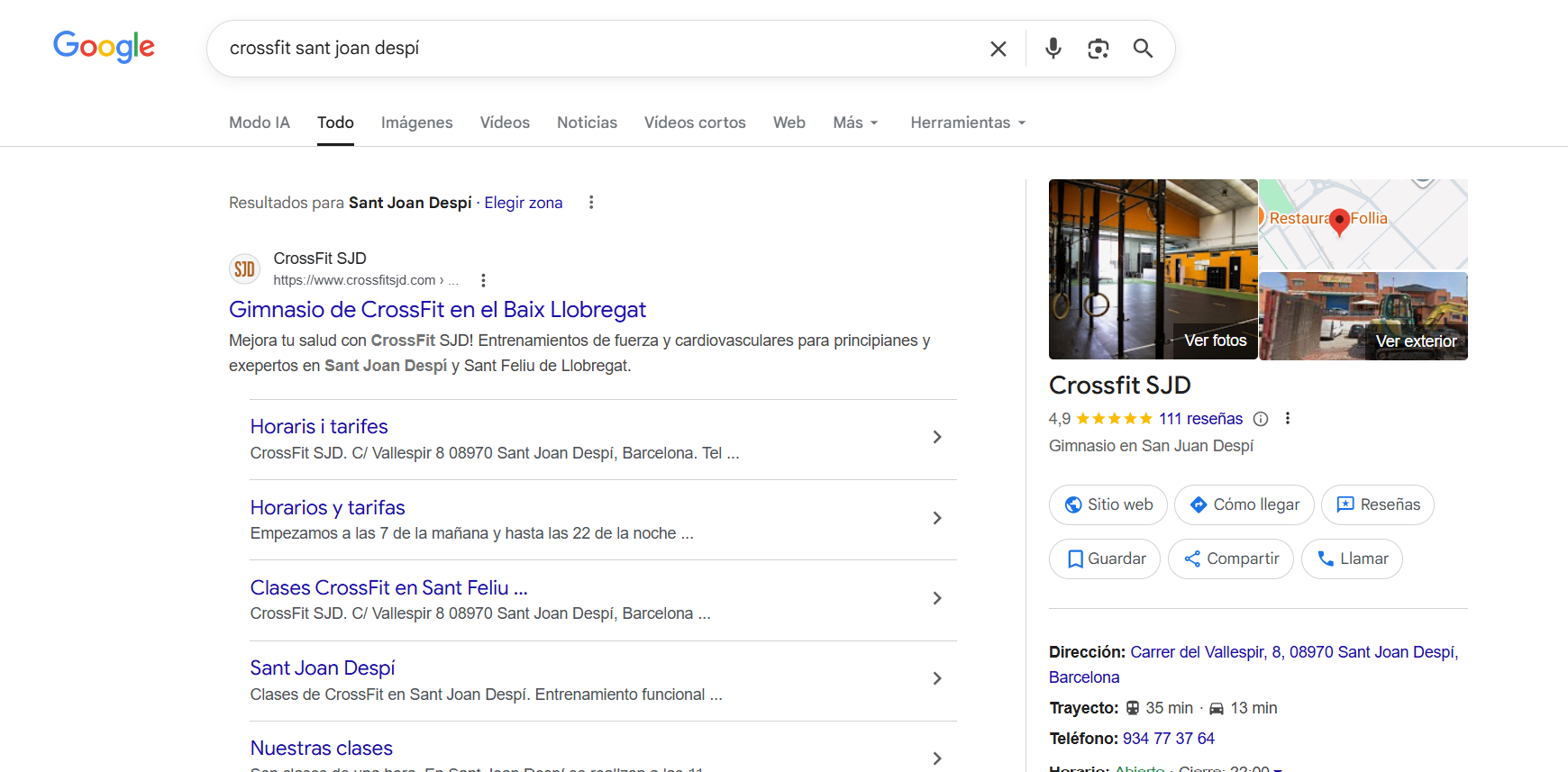Call the gym with Llamar button
Image resolution: width=1568 pixels, height=772 pixels.
(x=1352, y=559)
